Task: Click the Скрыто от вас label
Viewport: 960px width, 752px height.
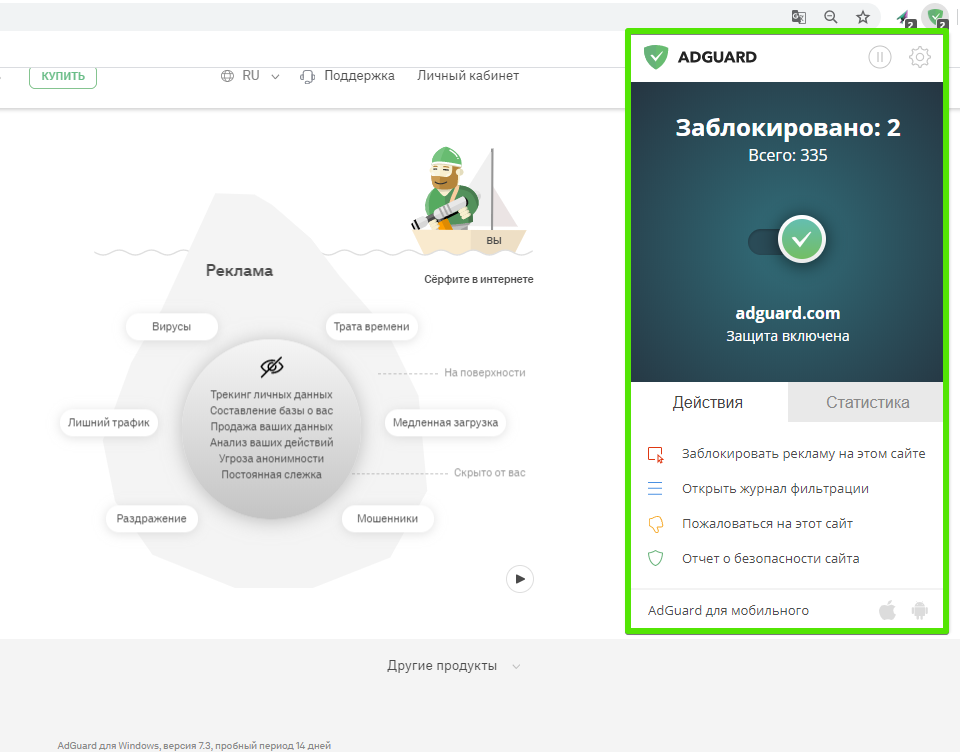Action: tap(490, 473)
